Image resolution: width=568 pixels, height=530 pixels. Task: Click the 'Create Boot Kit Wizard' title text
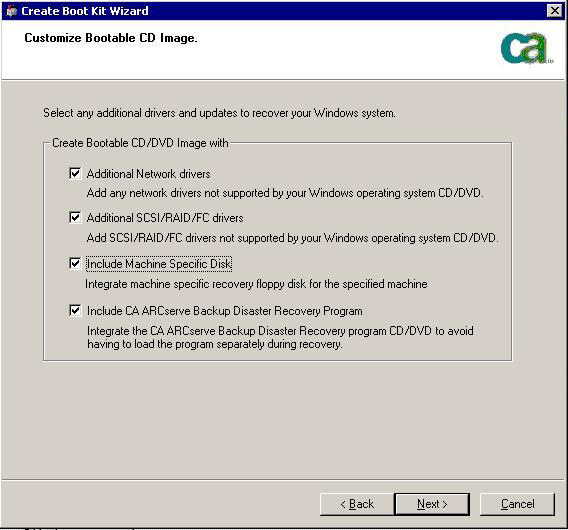pyautogui.click(x=85, y=11)
